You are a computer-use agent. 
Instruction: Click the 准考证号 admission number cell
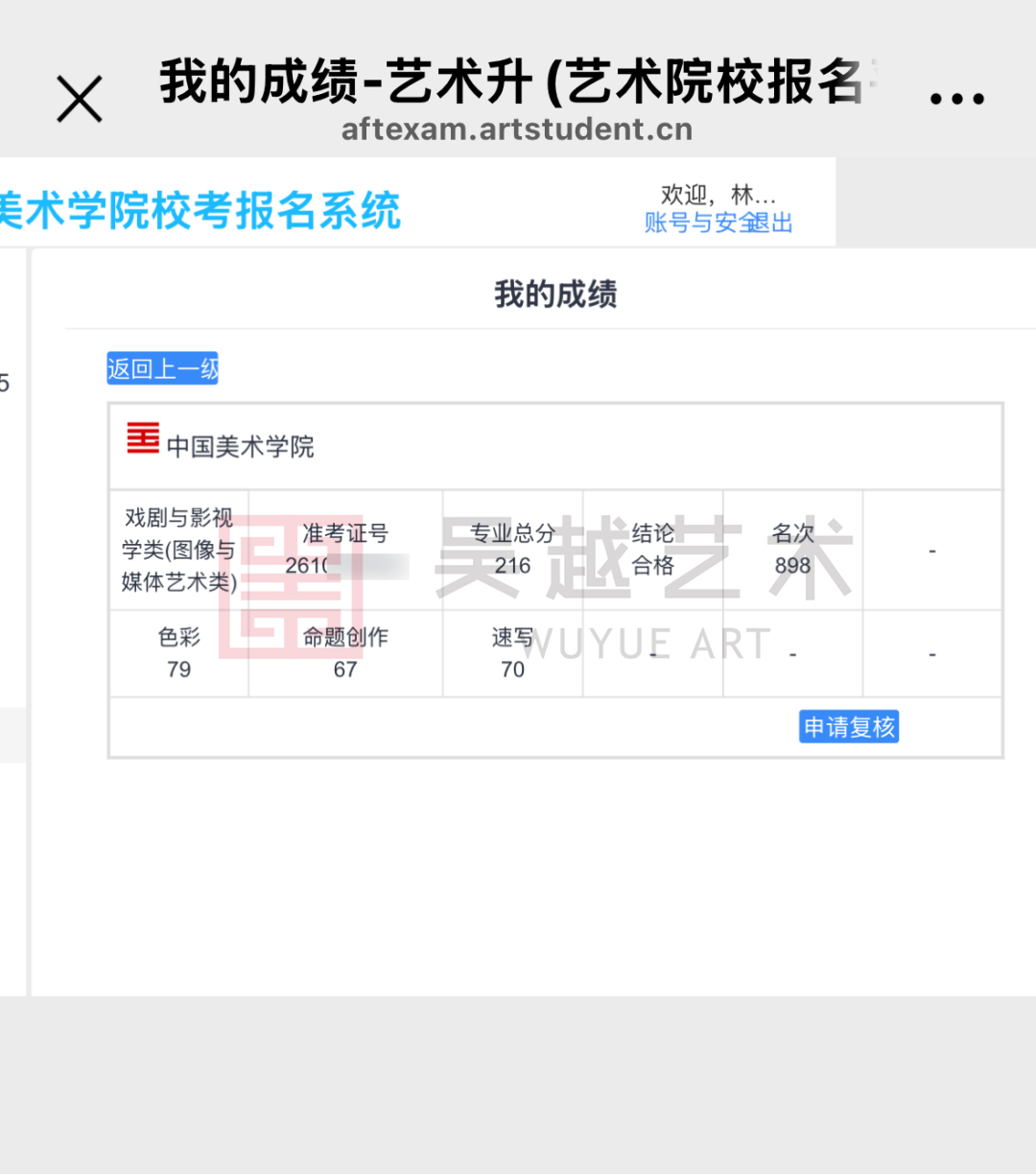click(345, 550)
